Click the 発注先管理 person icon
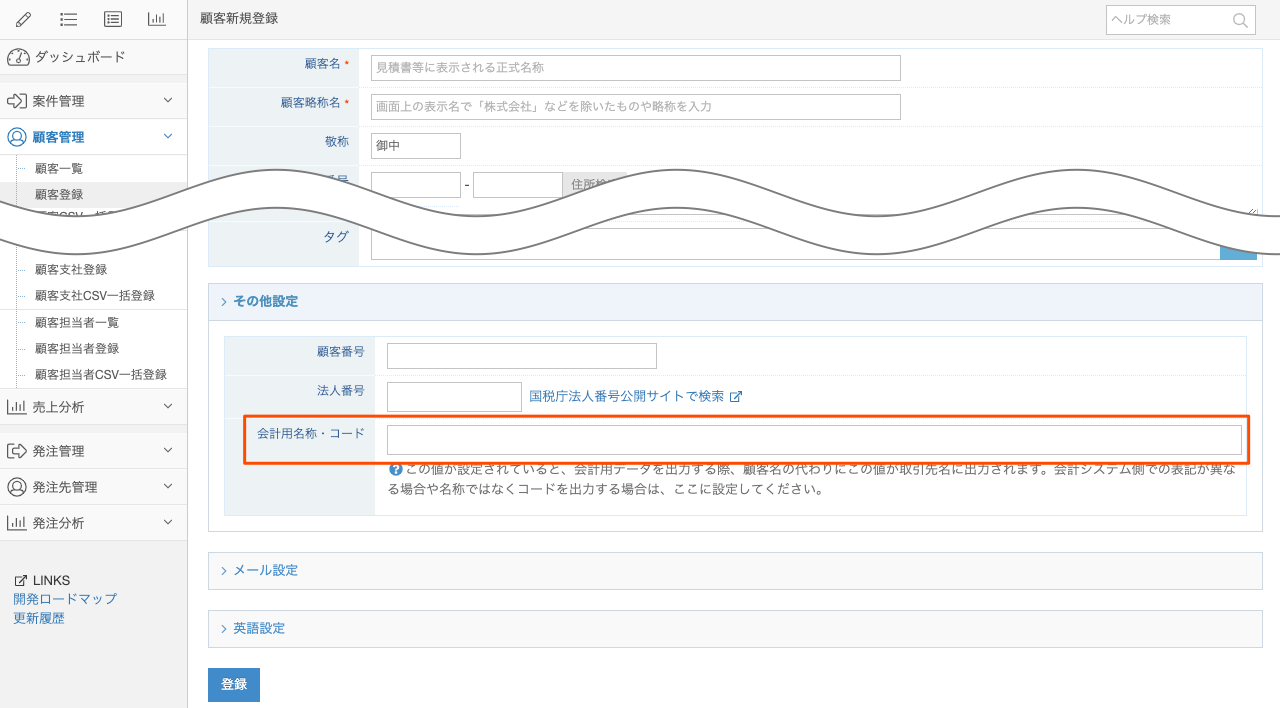 coord(17,487)
